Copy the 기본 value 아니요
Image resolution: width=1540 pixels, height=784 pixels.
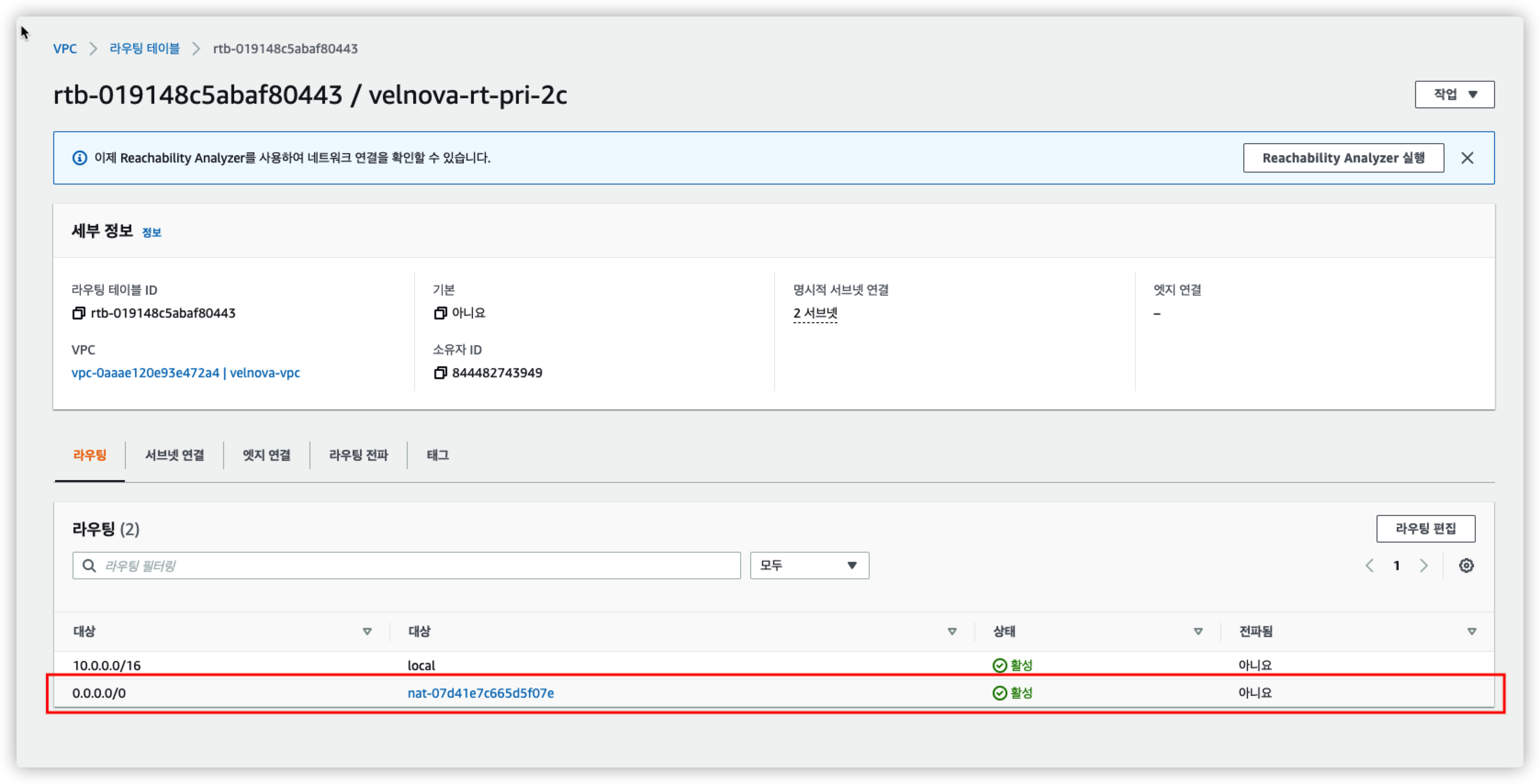coord(440,313)
